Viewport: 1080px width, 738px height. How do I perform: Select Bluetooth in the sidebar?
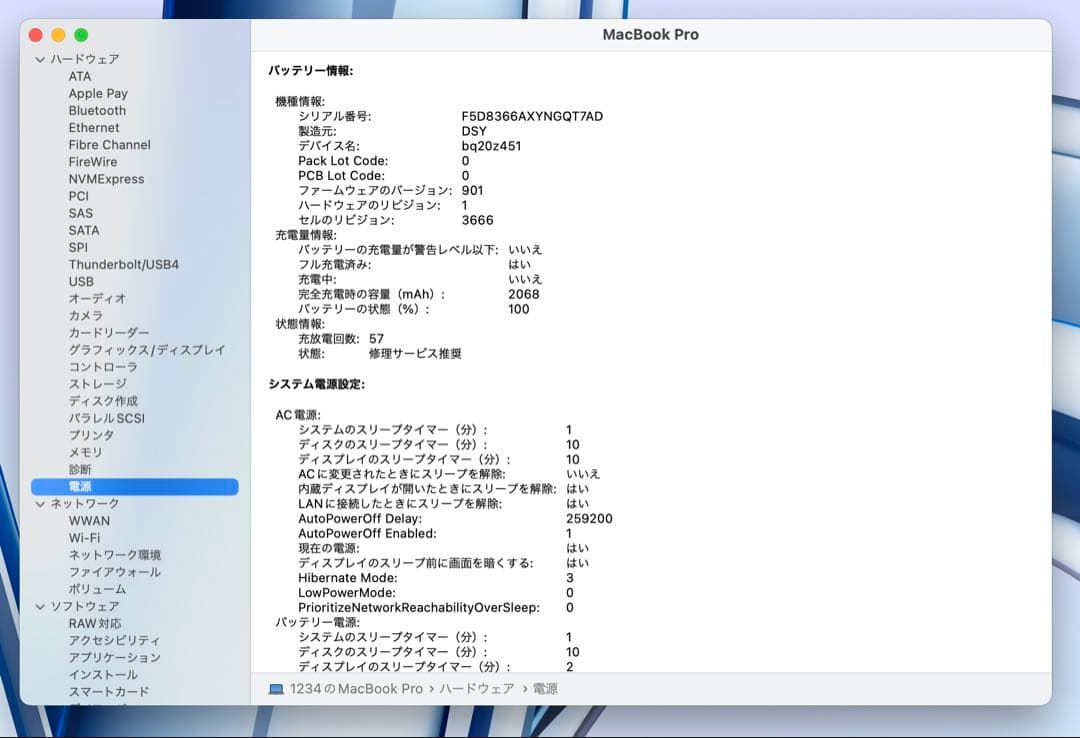click(96, 110)
